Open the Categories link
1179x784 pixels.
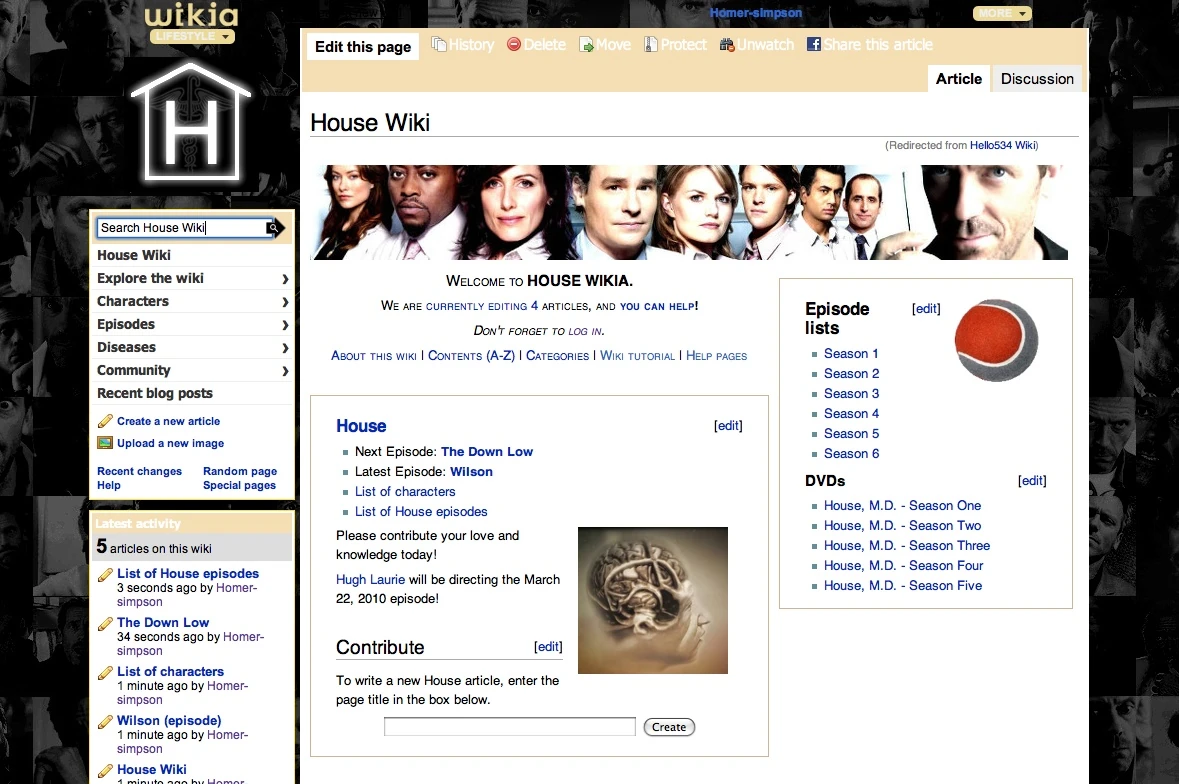tap(557, 356)
